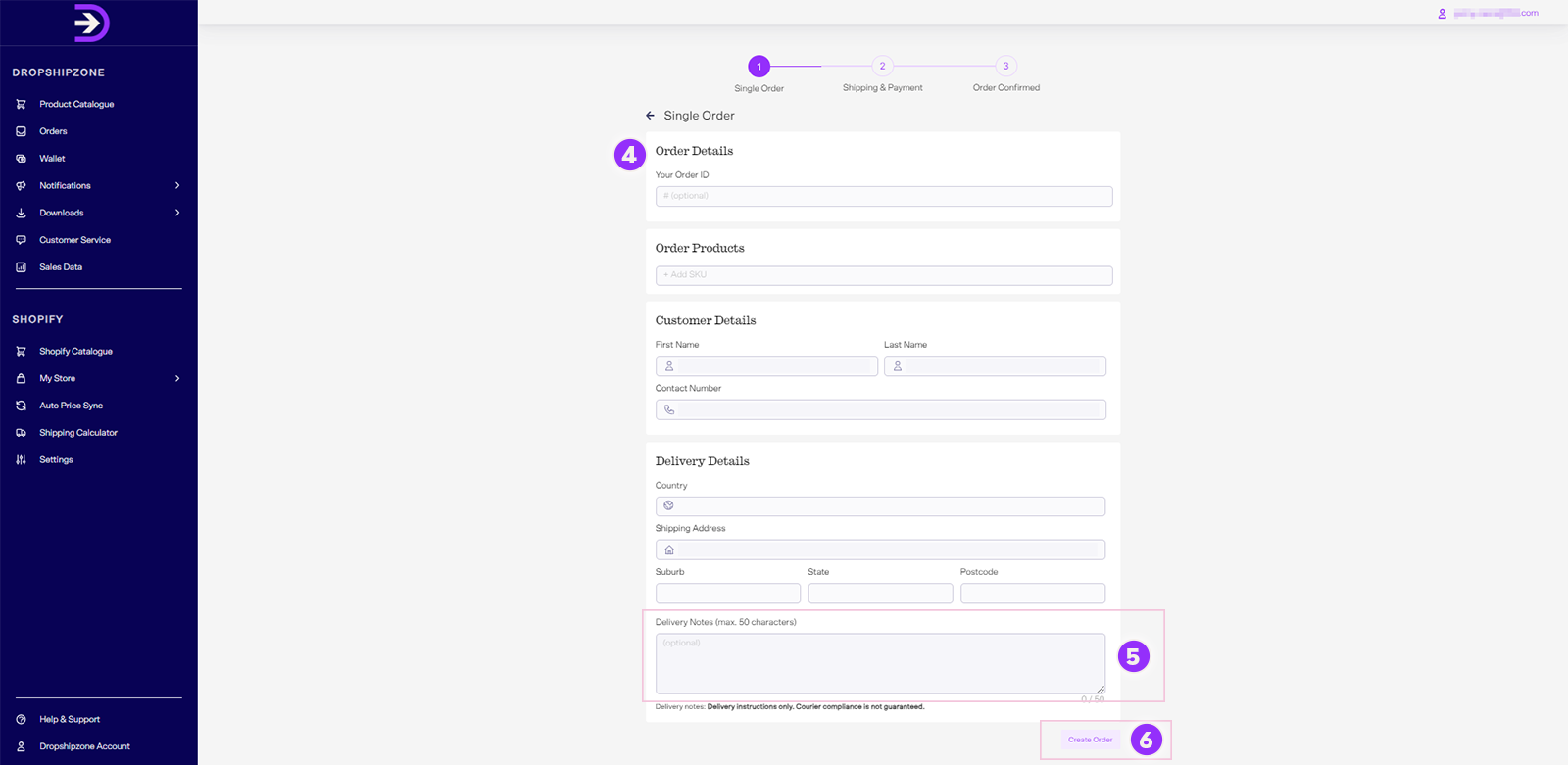Click the Suburb field
Screen dimensions: 1568x765
(x=728, y=594)
